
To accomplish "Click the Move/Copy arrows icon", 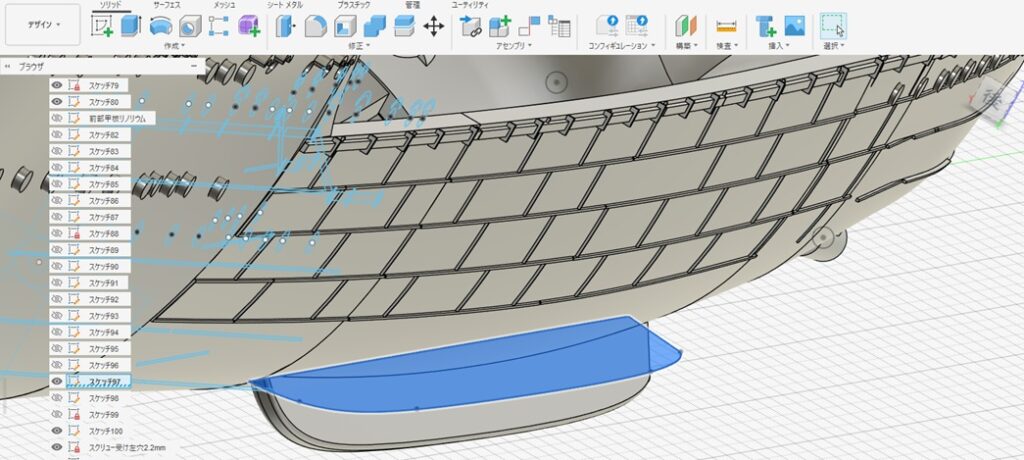I will click(x=434, y=26).
